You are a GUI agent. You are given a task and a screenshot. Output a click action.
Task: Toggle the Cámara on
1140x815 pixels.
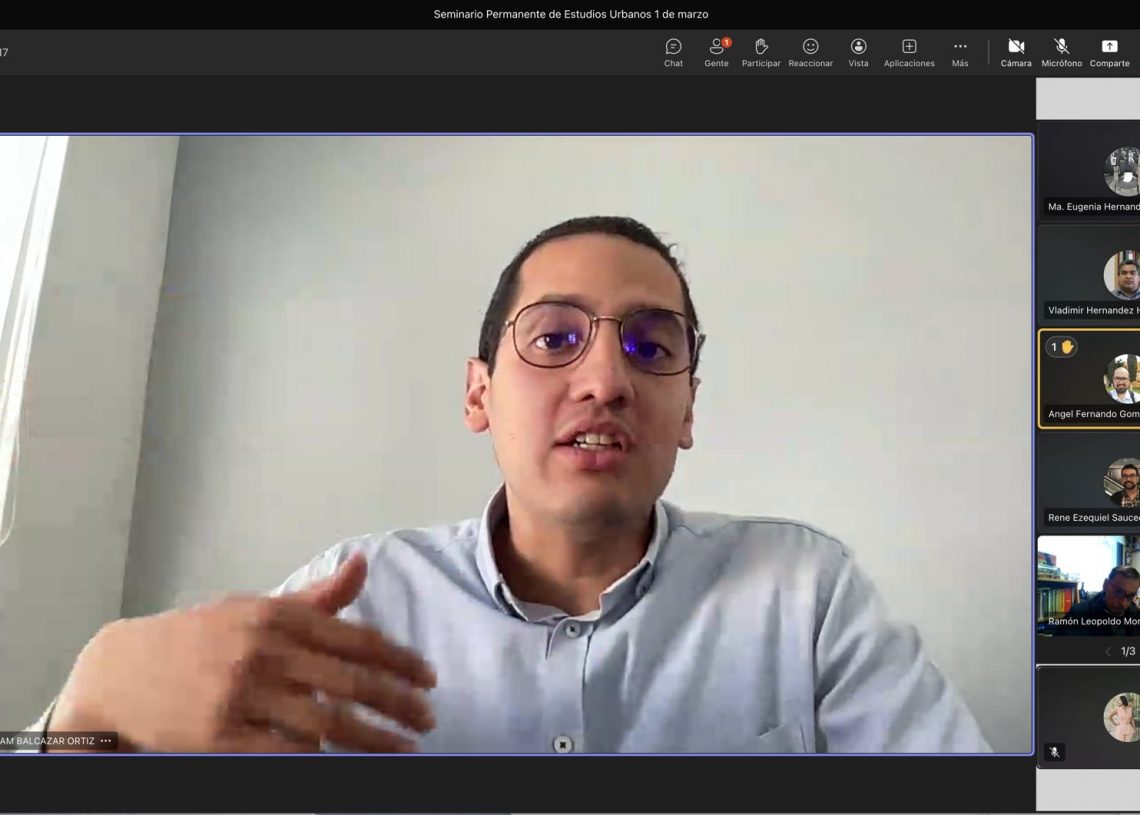(1016, 52)
